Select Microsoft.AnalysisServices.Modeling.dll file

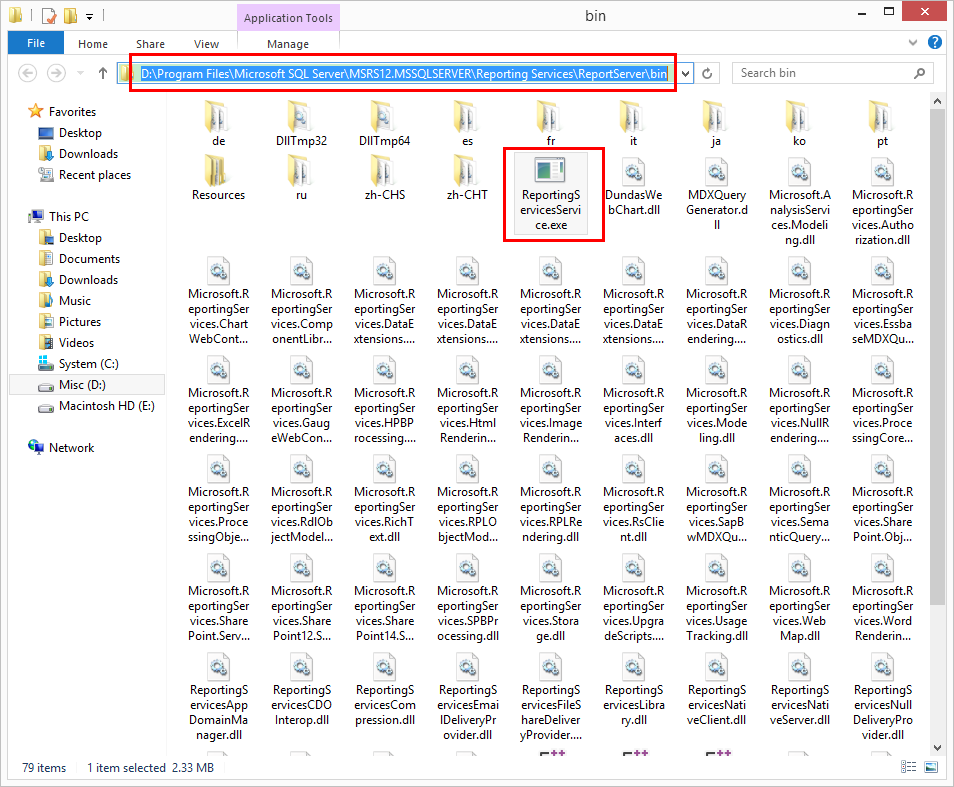click(799, 202)
